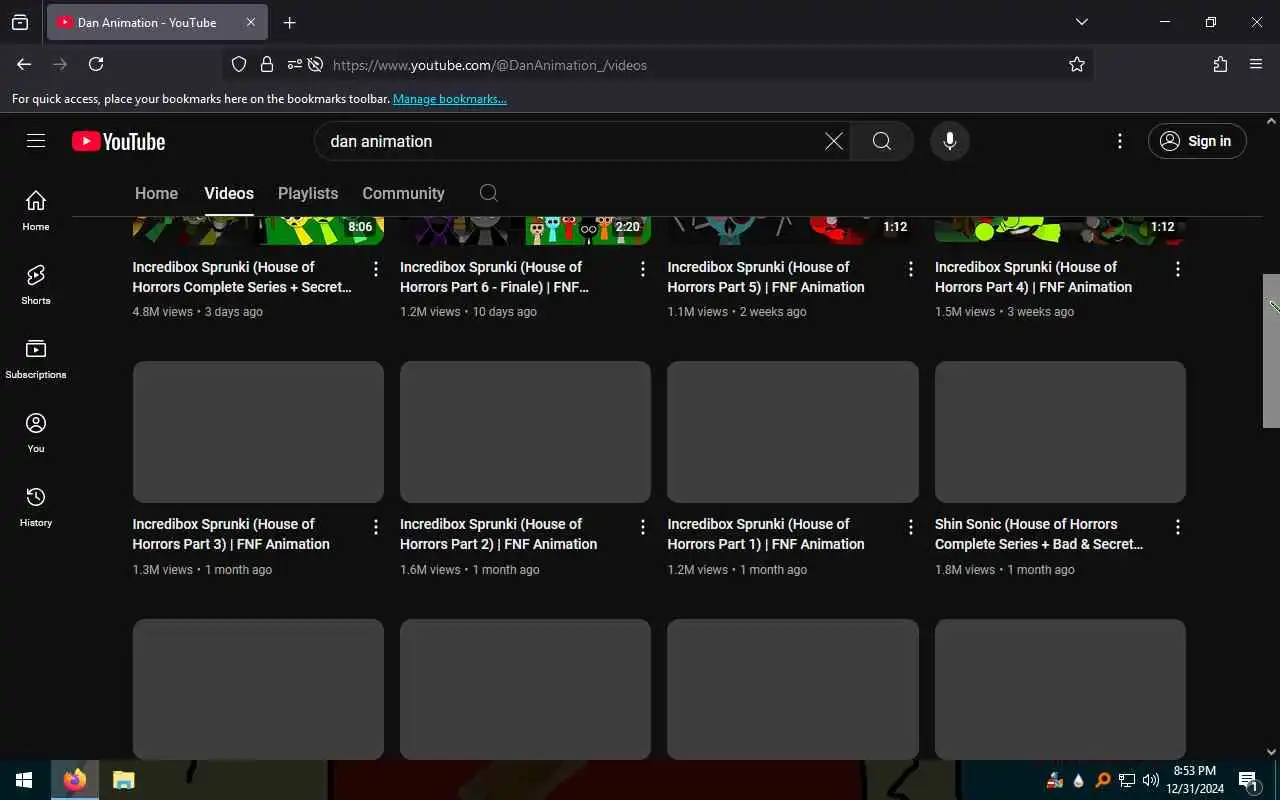Open action menu for House of Horrors Part 4 video
1280x800 pixels.
pos(1178,269)
